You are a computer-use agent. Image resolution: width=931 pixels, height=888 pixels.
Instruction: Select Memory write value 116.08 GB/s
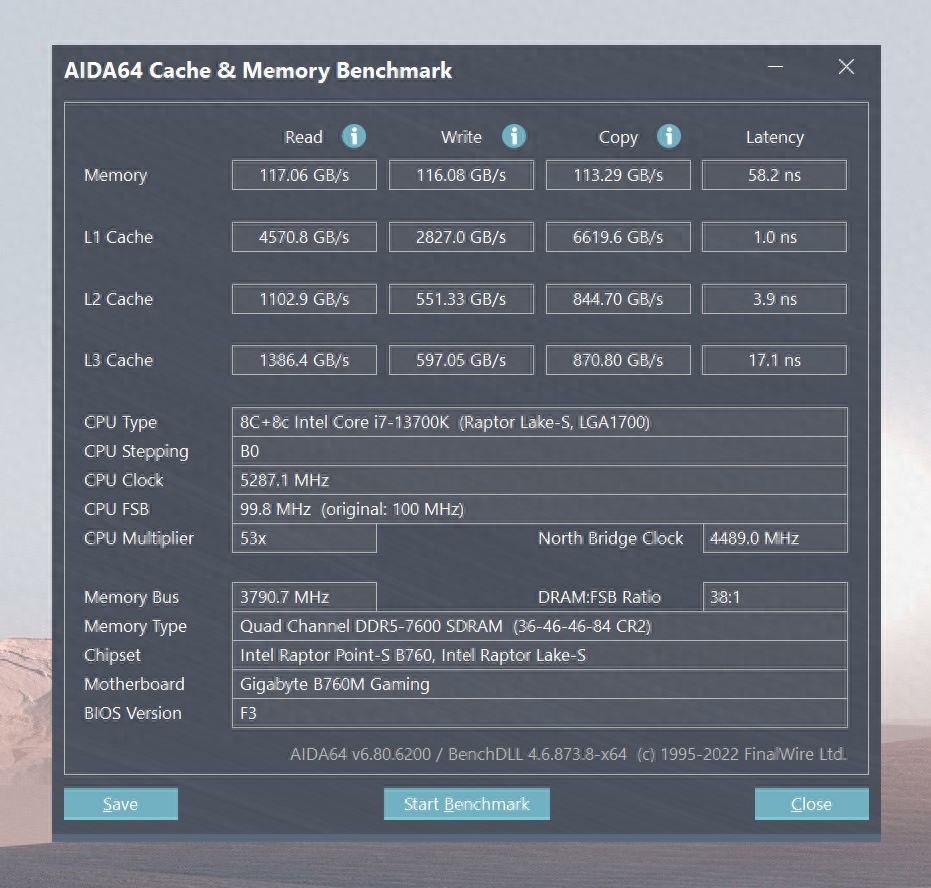click(461, 175)
